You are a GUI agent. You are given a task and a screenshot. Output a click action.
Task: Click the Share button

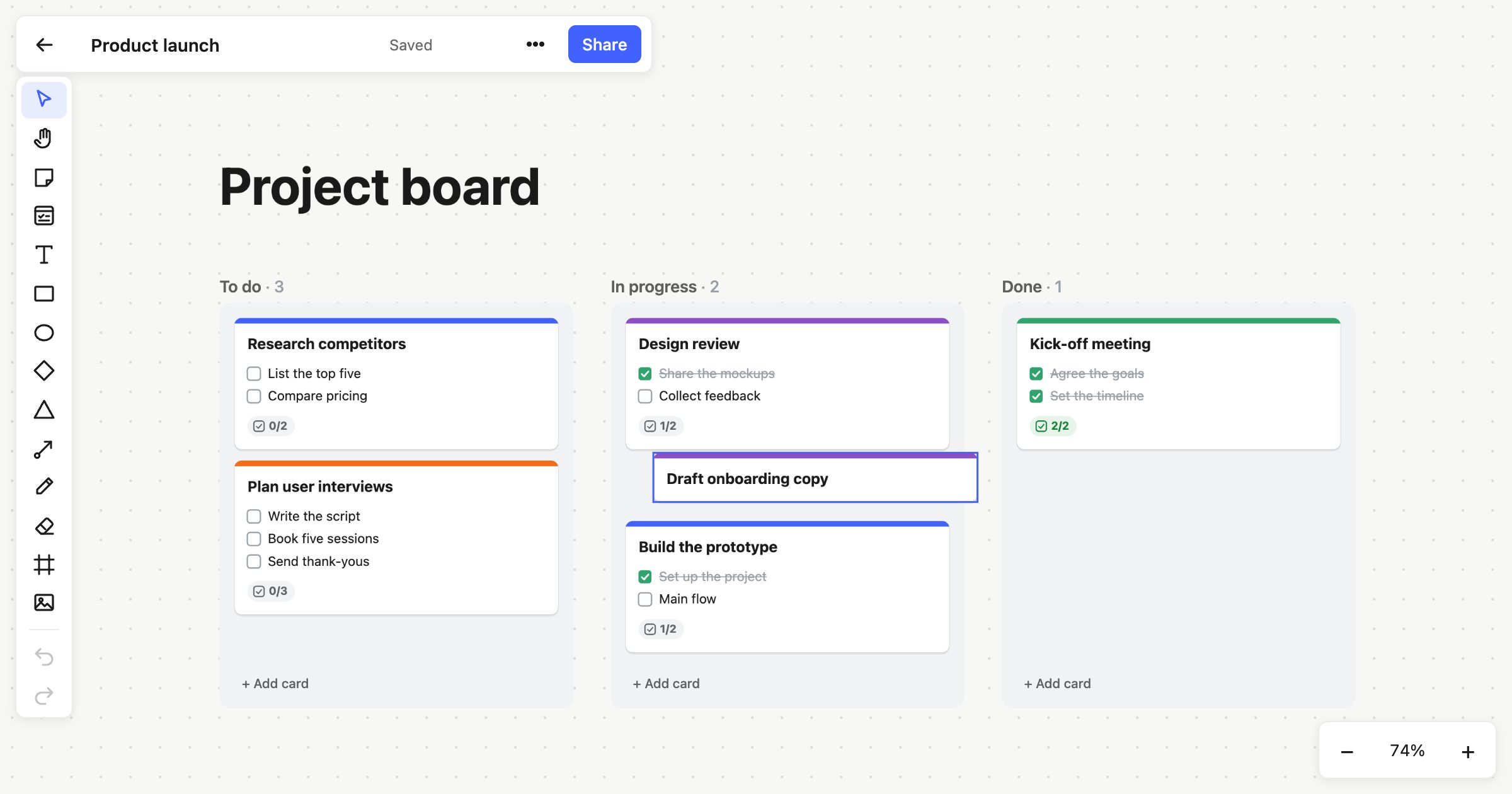(x=605, y=44)
